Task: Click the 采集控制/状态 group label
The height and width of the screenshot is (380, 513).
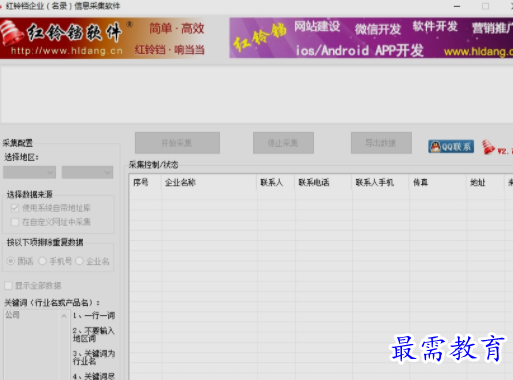Action: (x=154, y=165)
